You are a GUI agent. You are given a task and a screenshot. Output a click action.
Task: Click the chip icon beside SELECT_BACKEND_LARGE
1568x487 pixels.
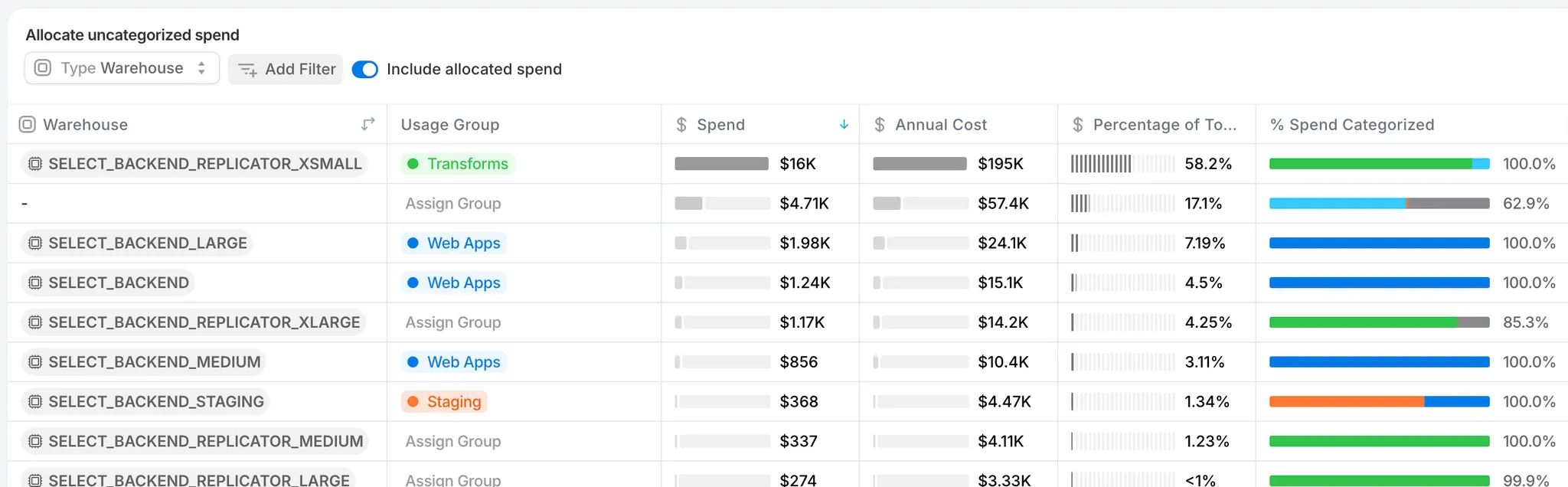35,243
